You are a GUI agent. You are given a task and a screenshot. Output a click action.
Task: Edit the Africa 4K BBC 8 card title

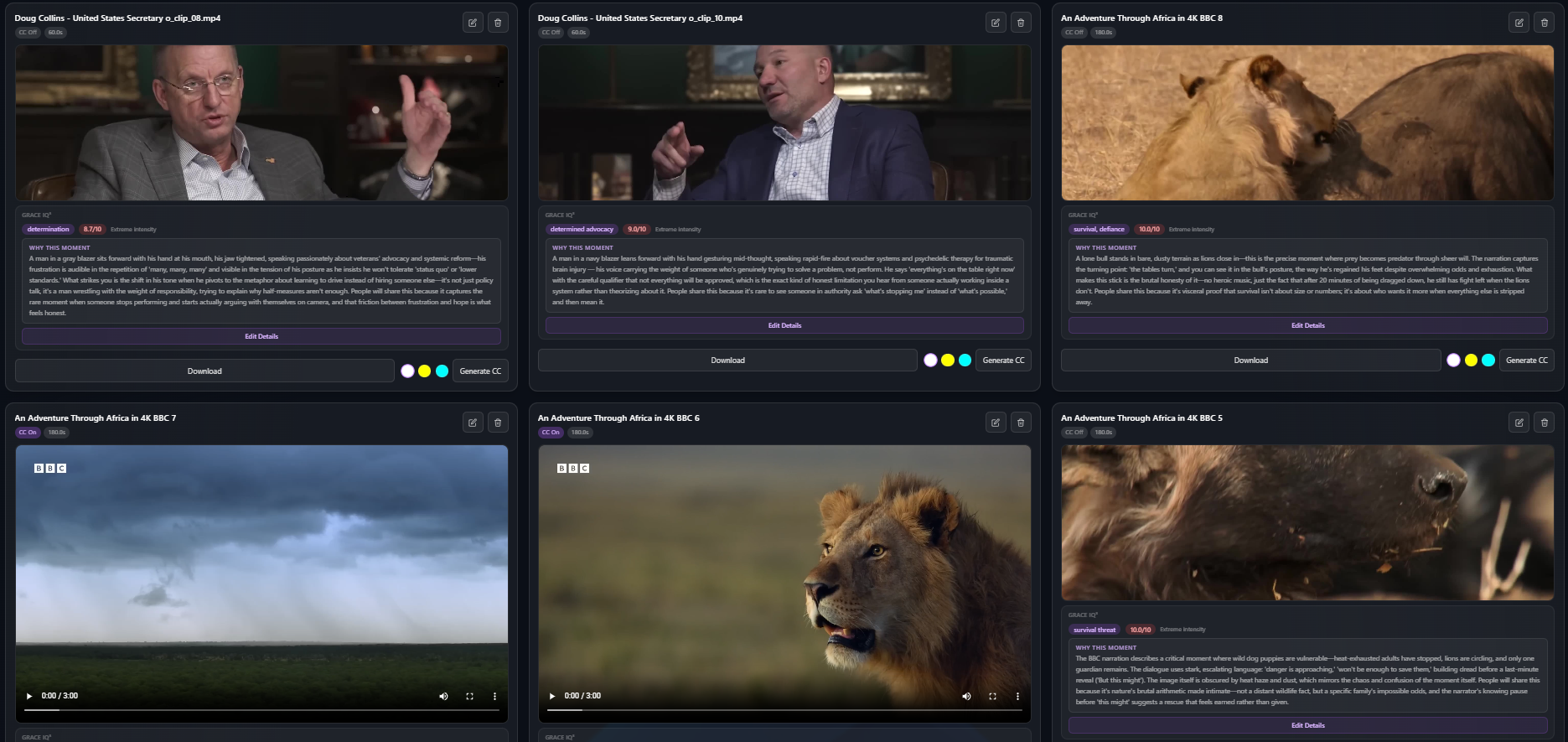click(1519, 23)
